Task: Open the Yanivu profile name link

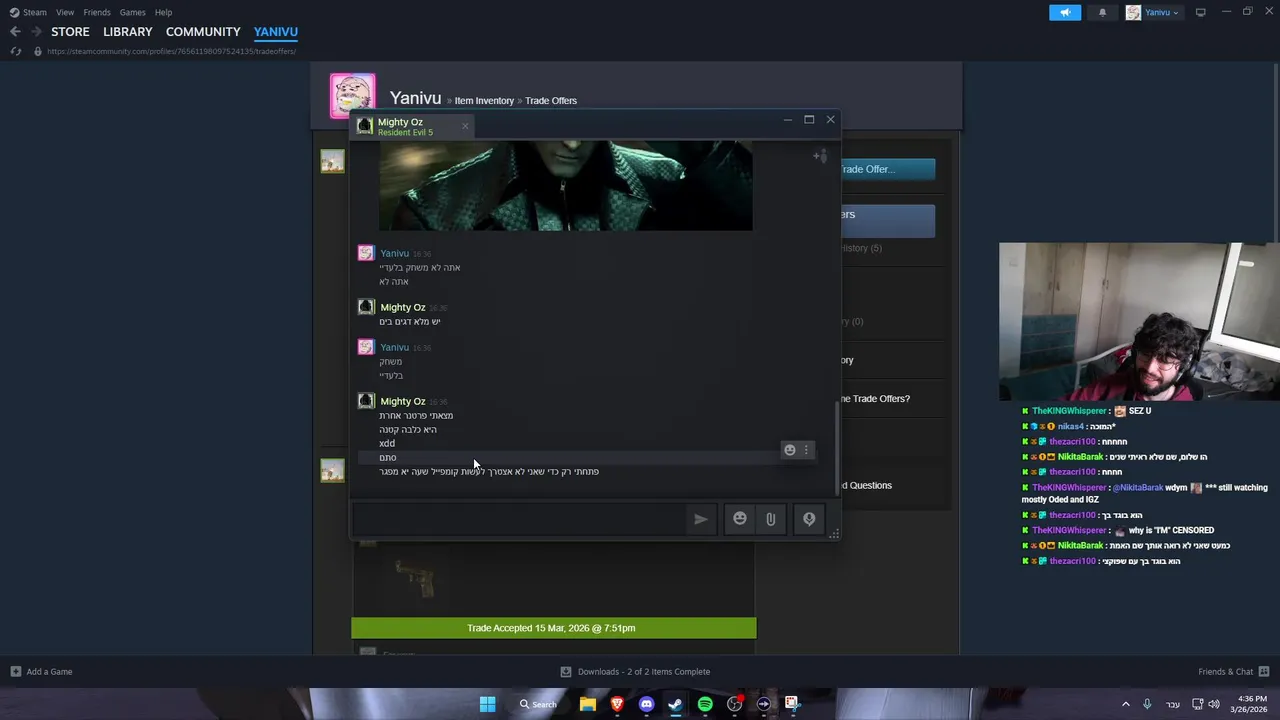Action: pos(415,98)
